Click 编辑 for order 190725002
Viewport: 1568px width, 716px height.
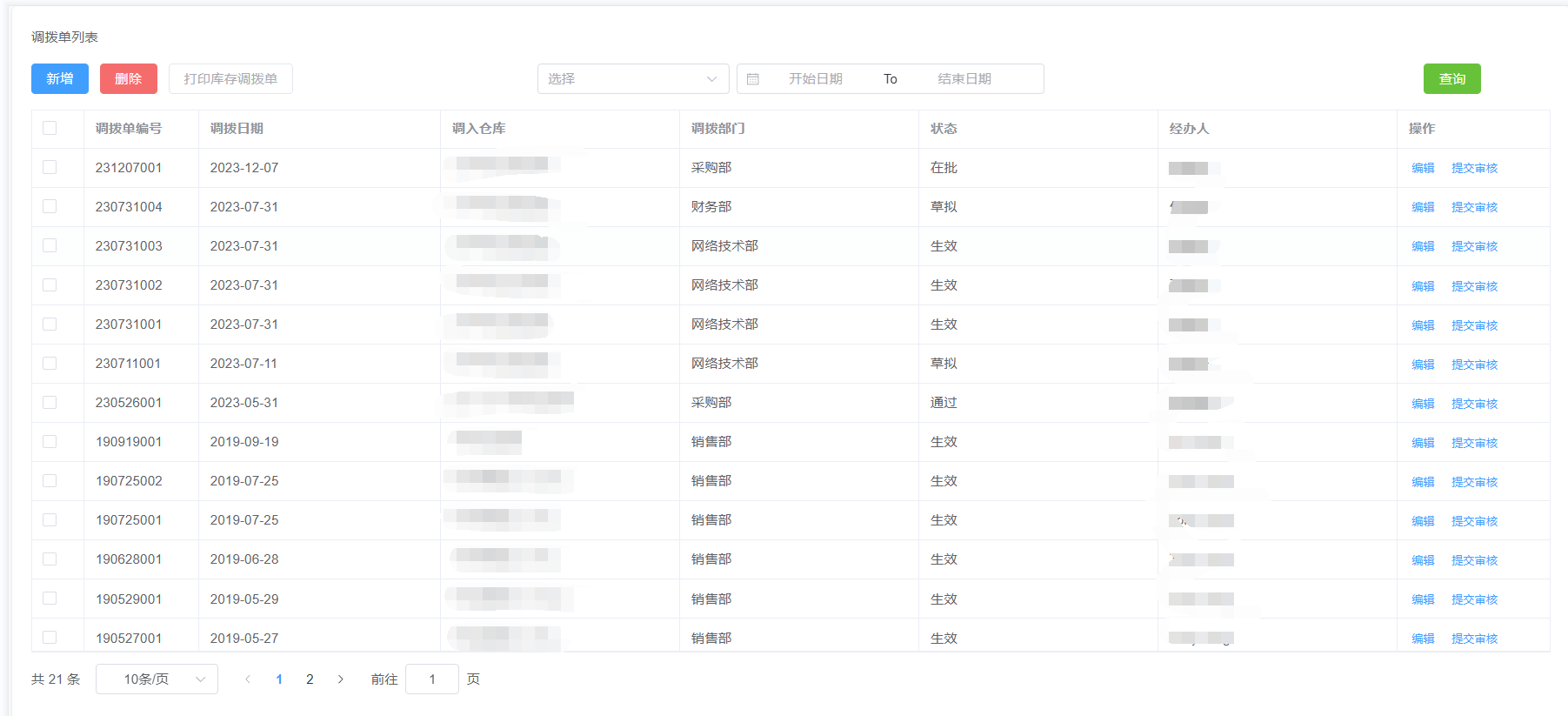click(x=1423, y=482)
